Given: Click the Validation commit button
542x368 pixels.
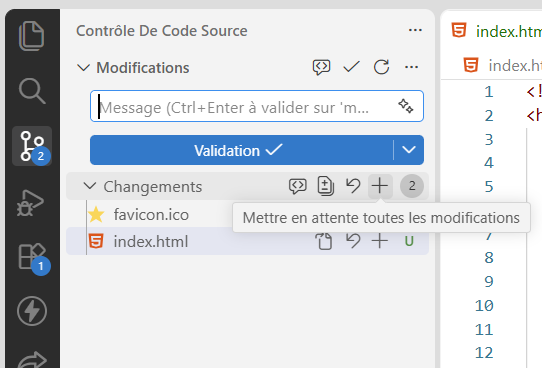Looking at the screenshot, I should click(241, 150).
